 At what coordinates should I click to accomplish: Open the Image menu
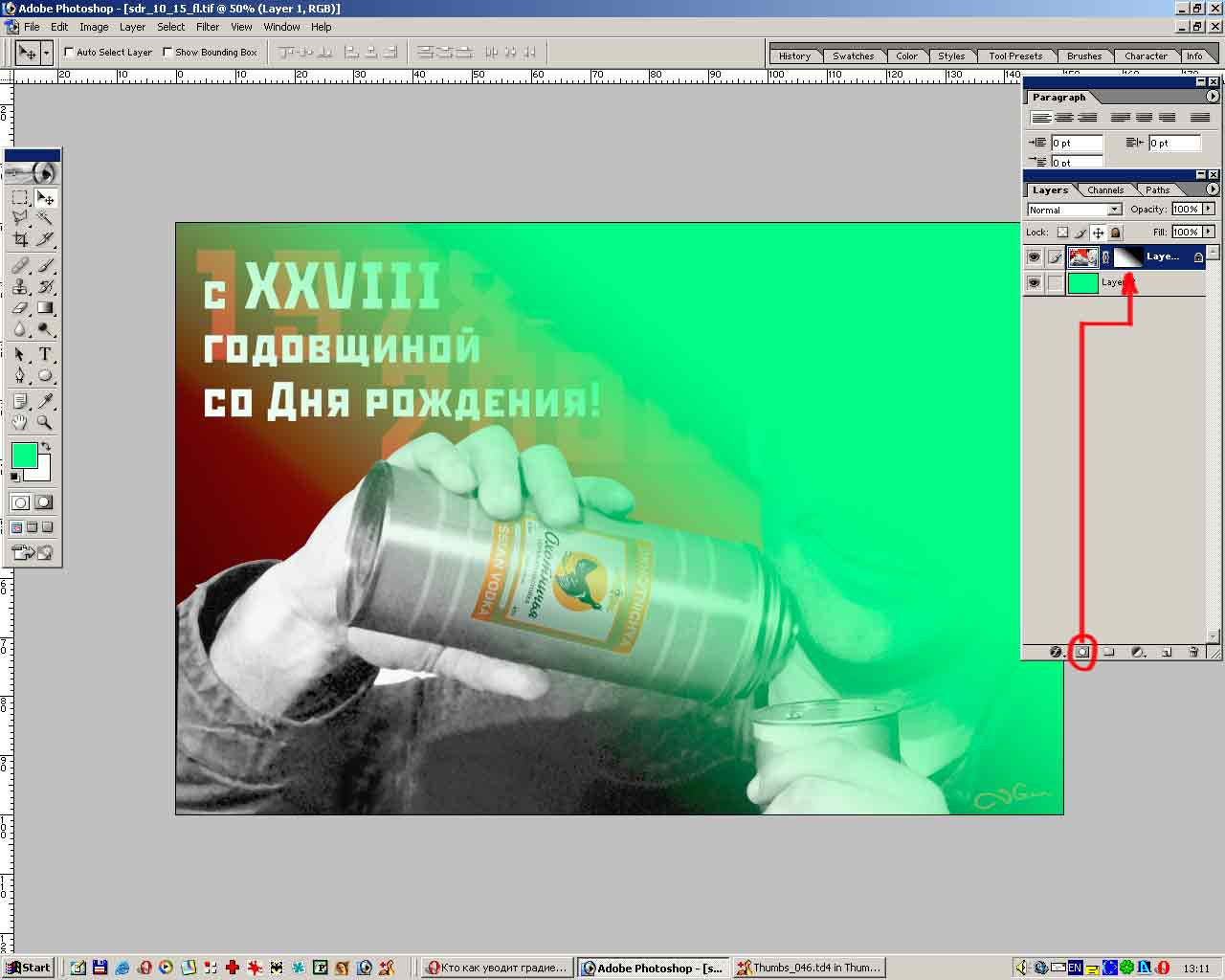[94, 27]
